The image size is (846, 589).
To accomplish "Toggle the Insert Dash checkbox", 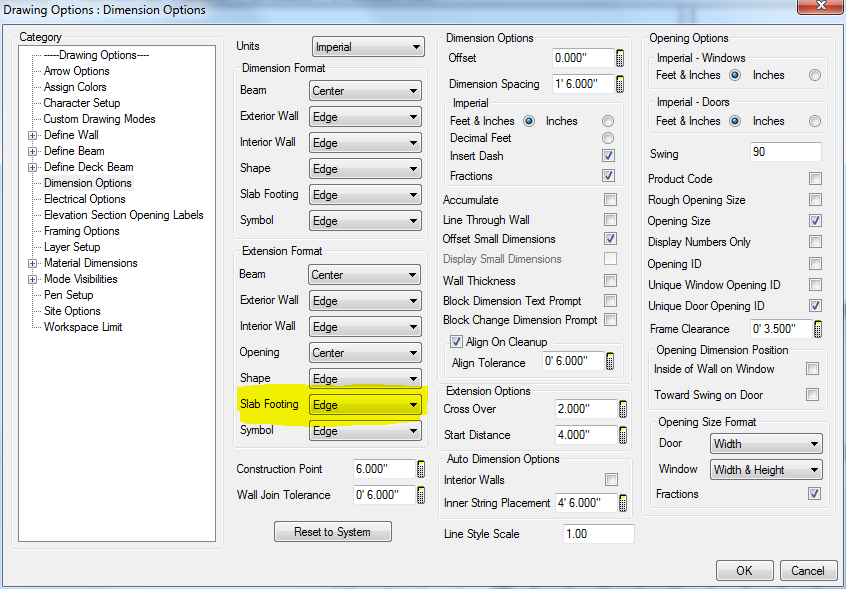I will click(x=609, y=156).
